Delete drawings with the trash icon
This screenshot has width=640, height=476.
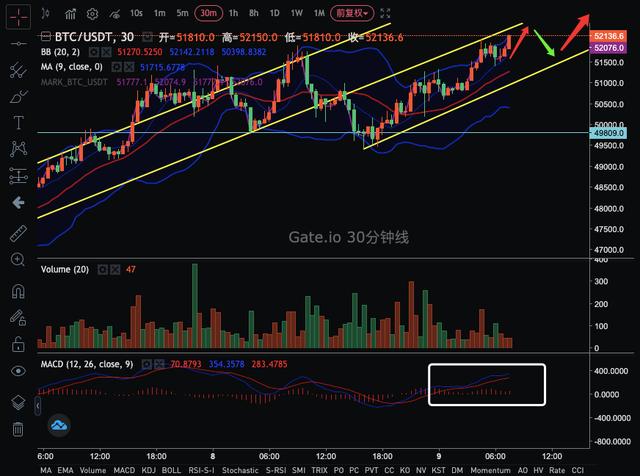17,430
